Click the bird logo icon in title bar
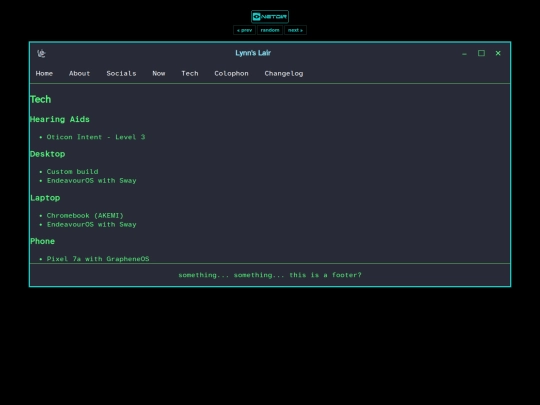540x405 pixels. click(x=41, y=53)
